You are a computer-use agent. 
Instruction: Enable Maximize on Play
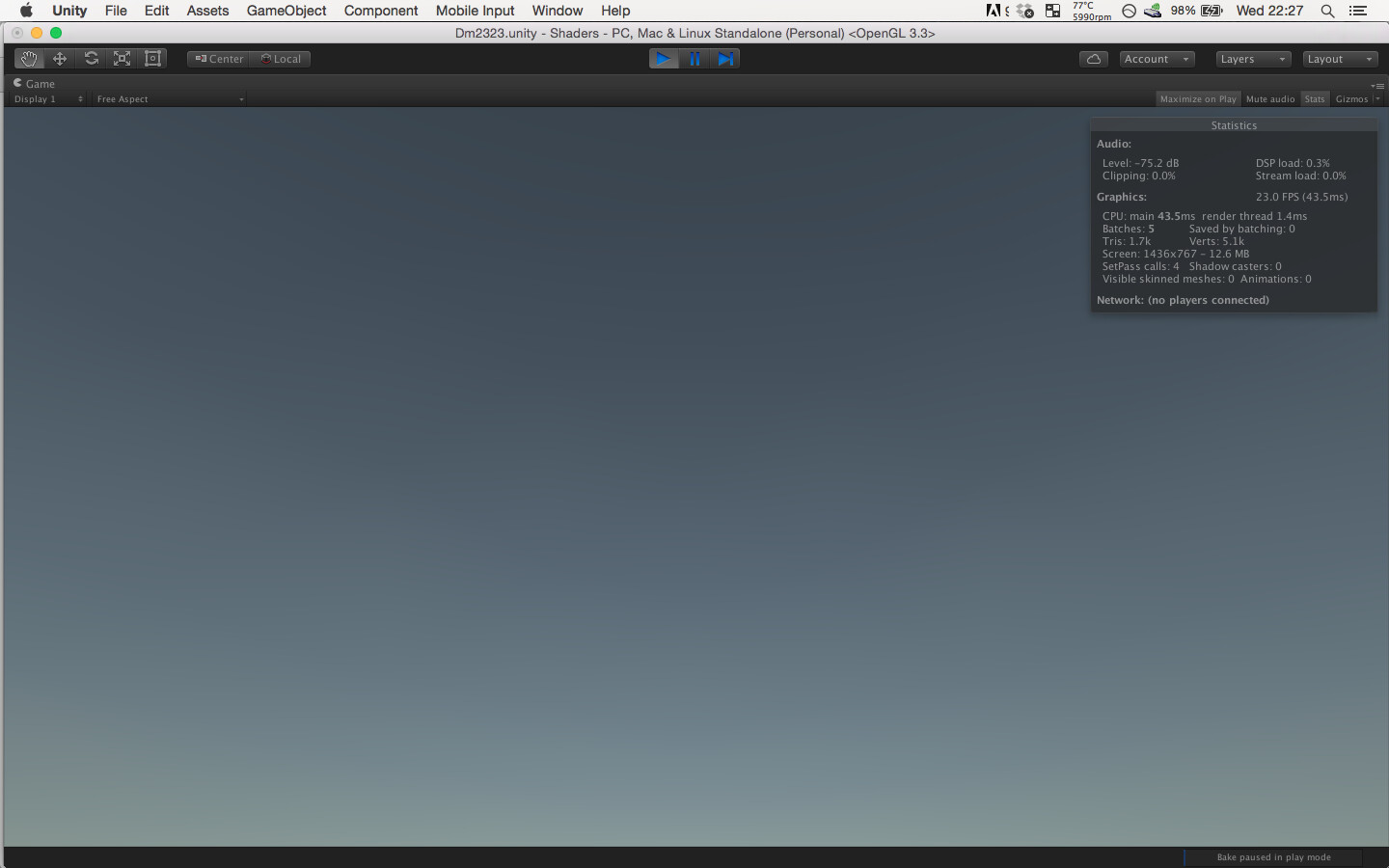point(1198,98)
